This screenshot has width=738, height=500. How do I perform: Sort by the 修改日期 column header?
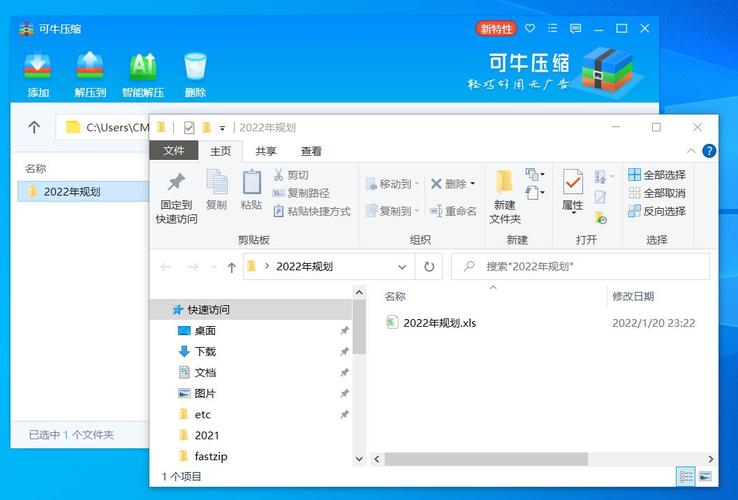(x=633, y=296)
